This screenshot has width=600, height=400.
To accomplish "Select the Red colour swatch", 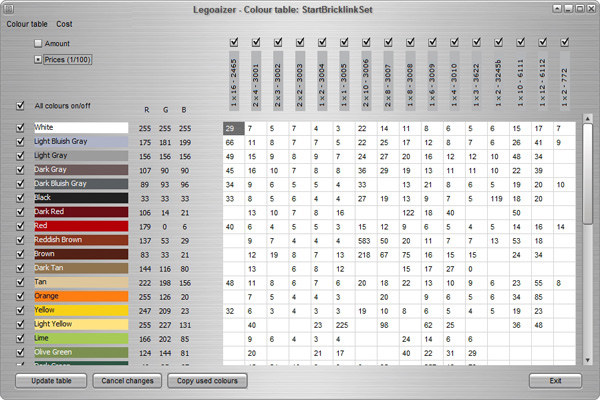I will click(x=81, y=226).
